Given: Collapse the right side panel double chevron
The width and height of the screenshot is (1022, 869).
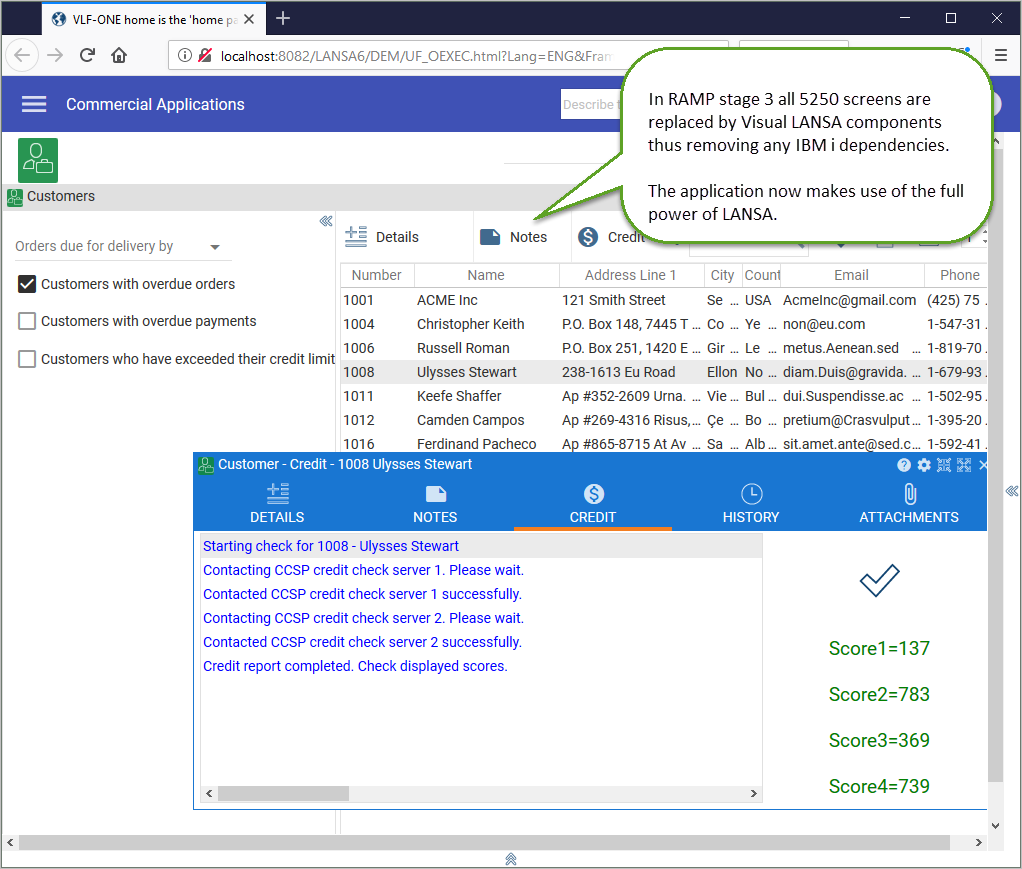Looking at the screenshot, I should [x=1012, y=491].
